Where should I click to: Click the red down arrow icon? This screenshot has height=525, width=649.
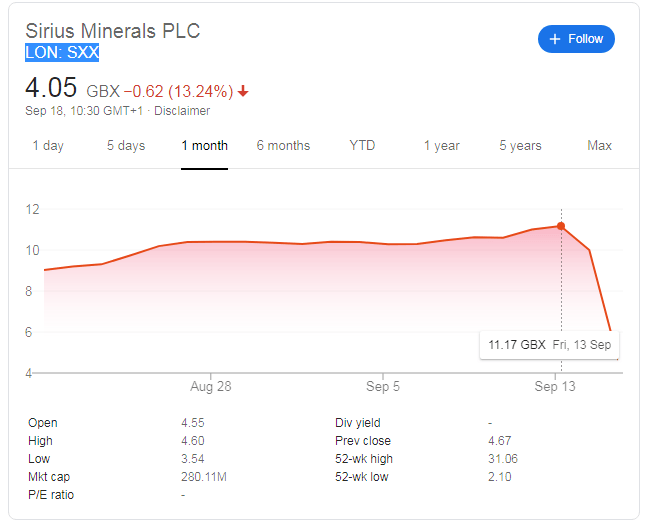[x=243, y=91]
